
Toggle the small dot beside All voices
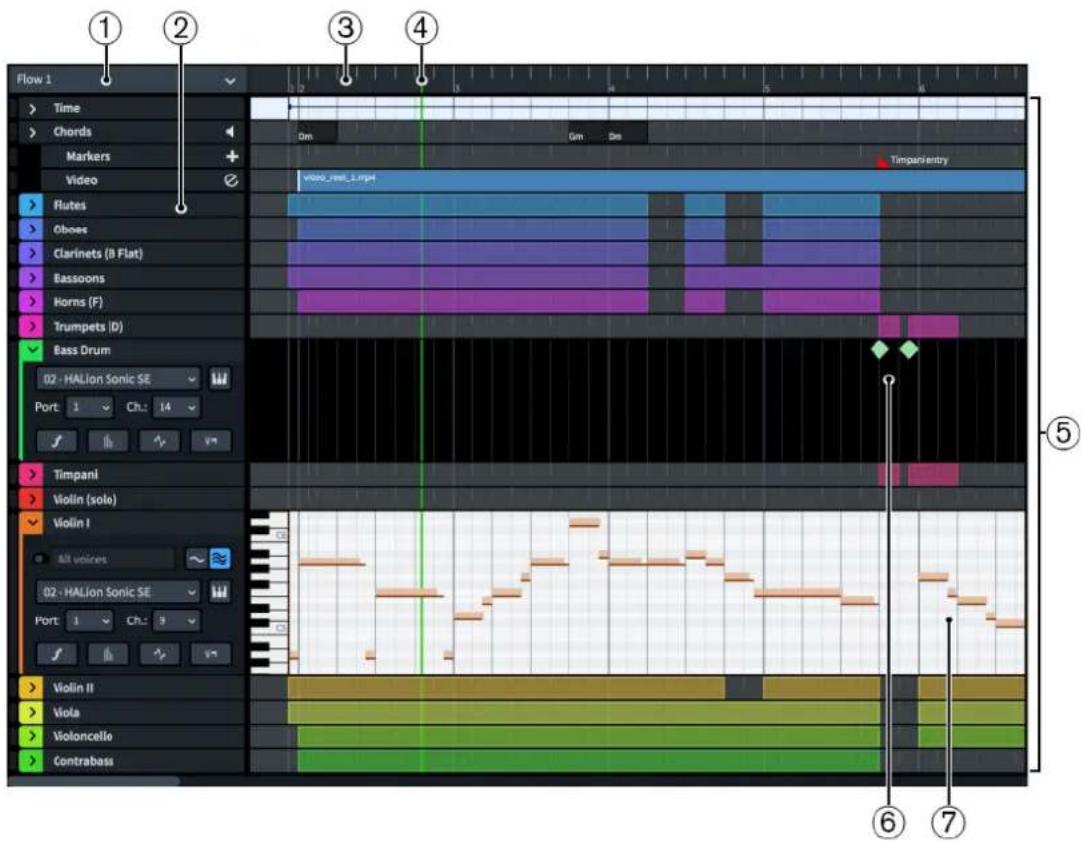click(x=40, y=558)
